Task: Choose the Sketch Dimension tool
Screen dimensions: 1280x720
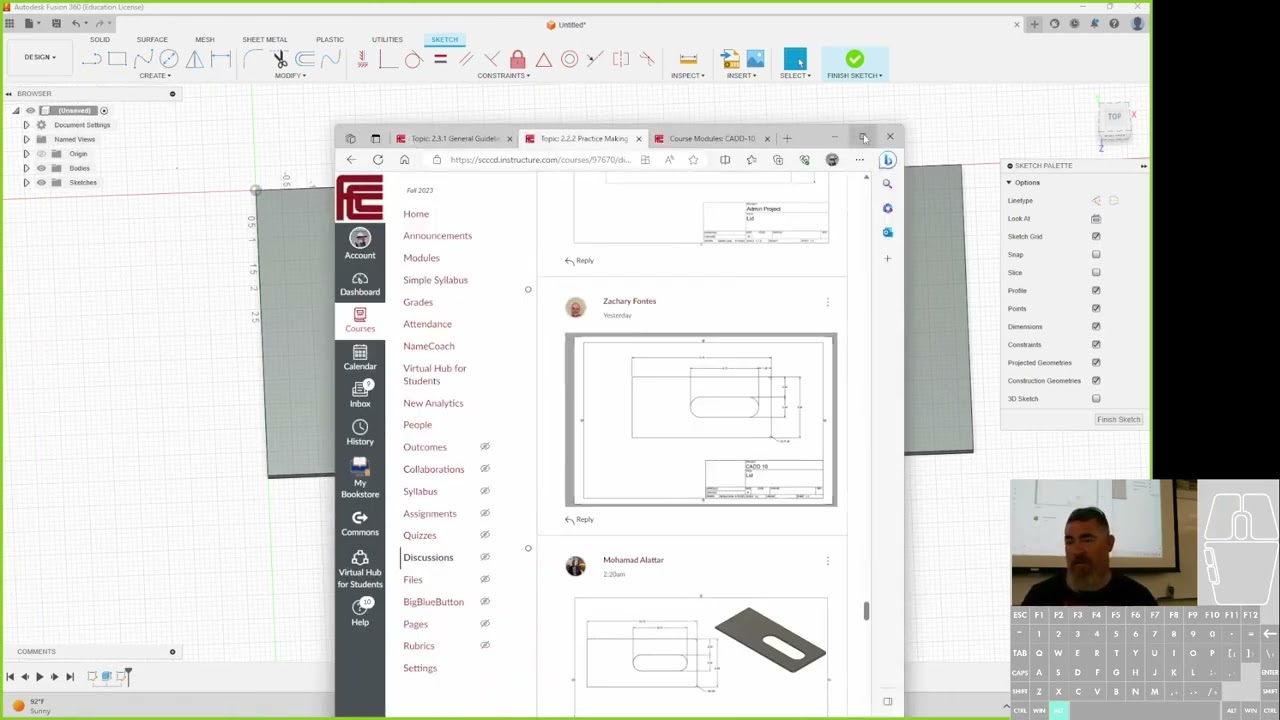Action: tap(221, 60)
